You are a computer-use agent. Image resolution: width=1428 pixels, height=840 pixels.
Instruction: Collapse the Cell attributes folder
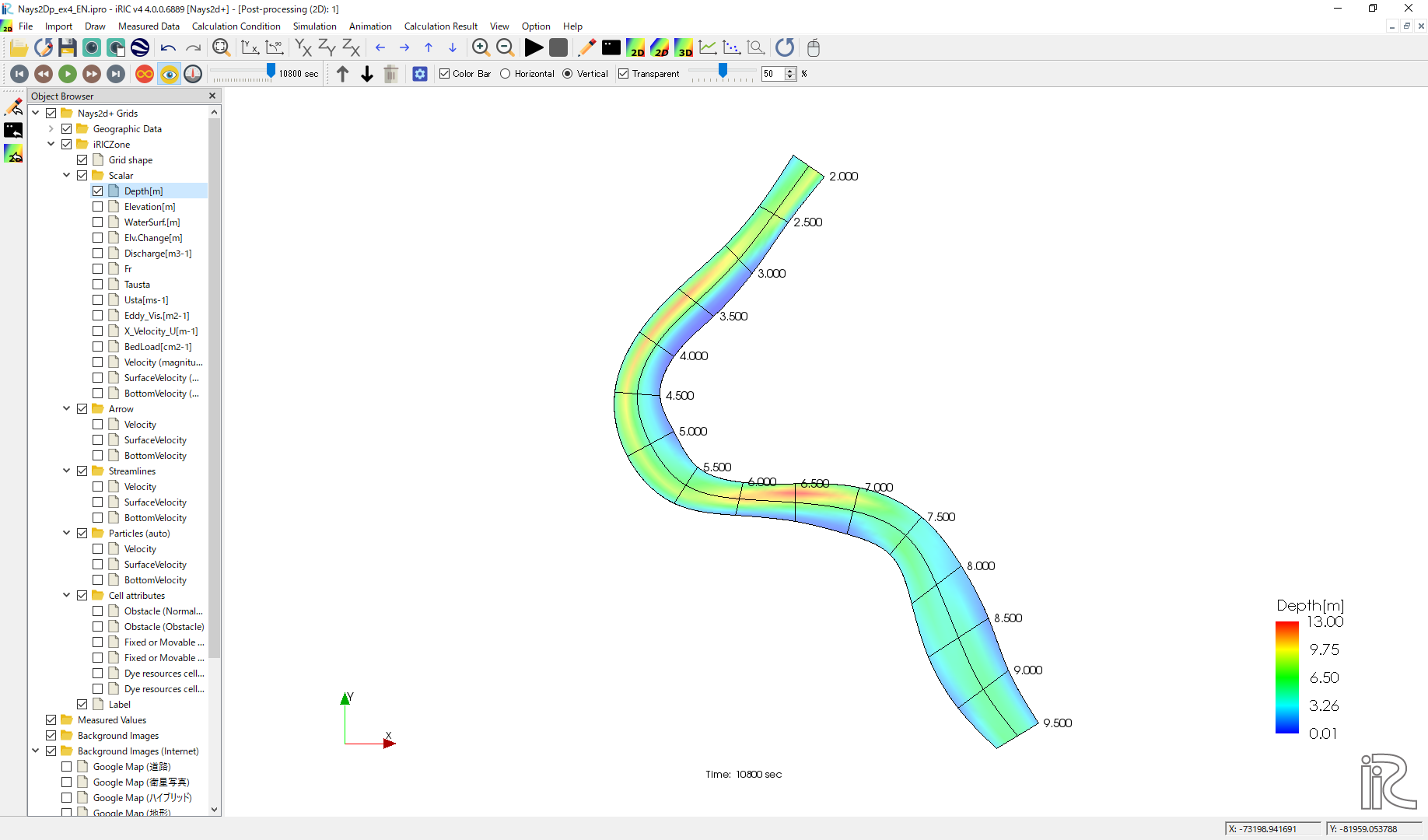point(67,596)
